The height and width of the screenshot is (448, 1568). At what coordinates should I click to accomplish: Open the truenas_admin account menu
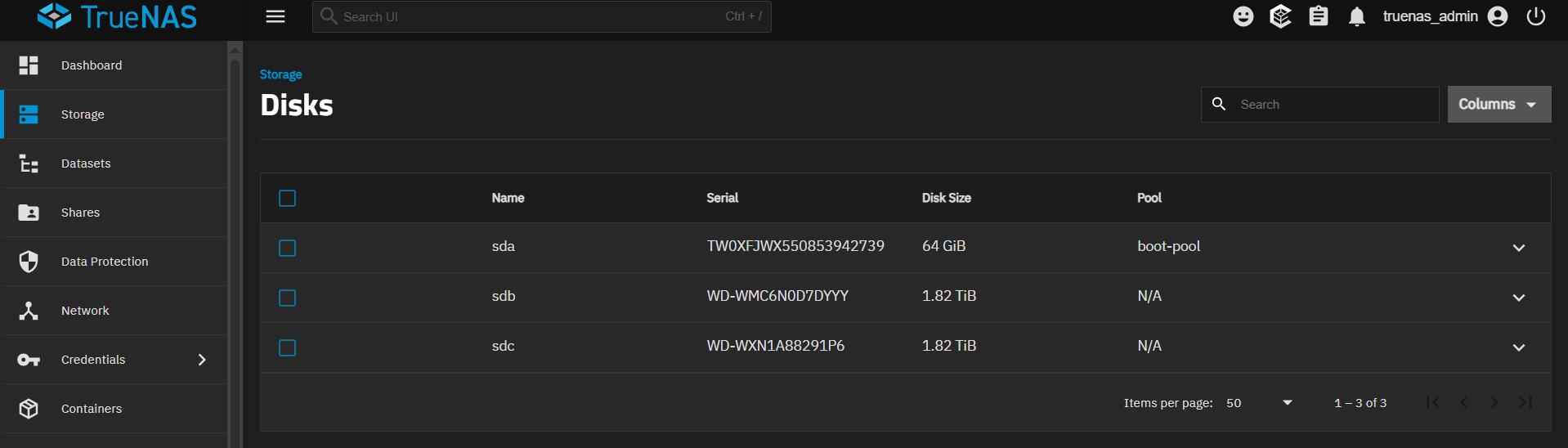pyautogui.click(x=1445, y=16)
